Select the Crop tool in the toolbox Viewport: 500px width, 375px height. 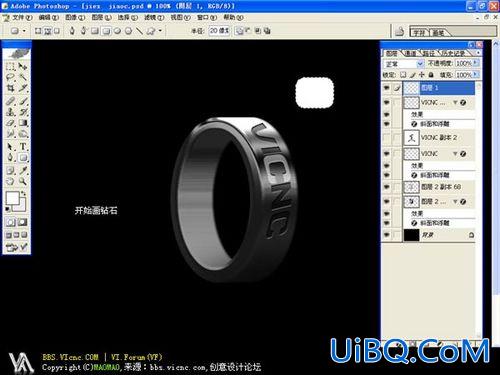point(10,88)
